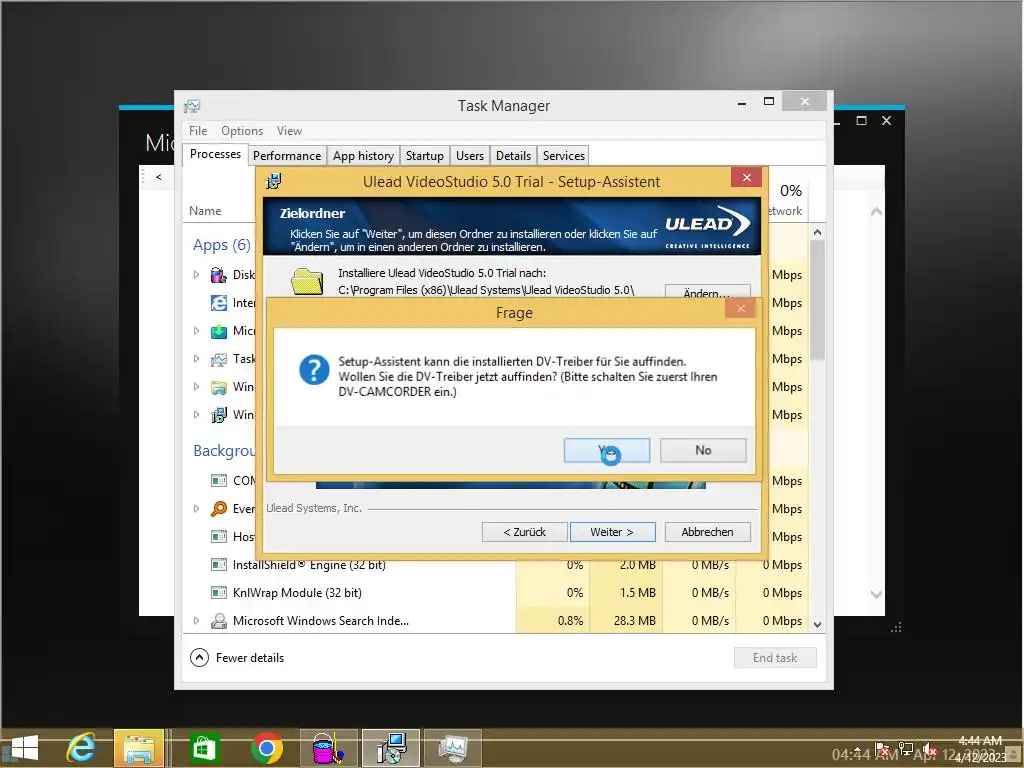
Task: Open the Services tab
Action: click(x=564, y=155)
